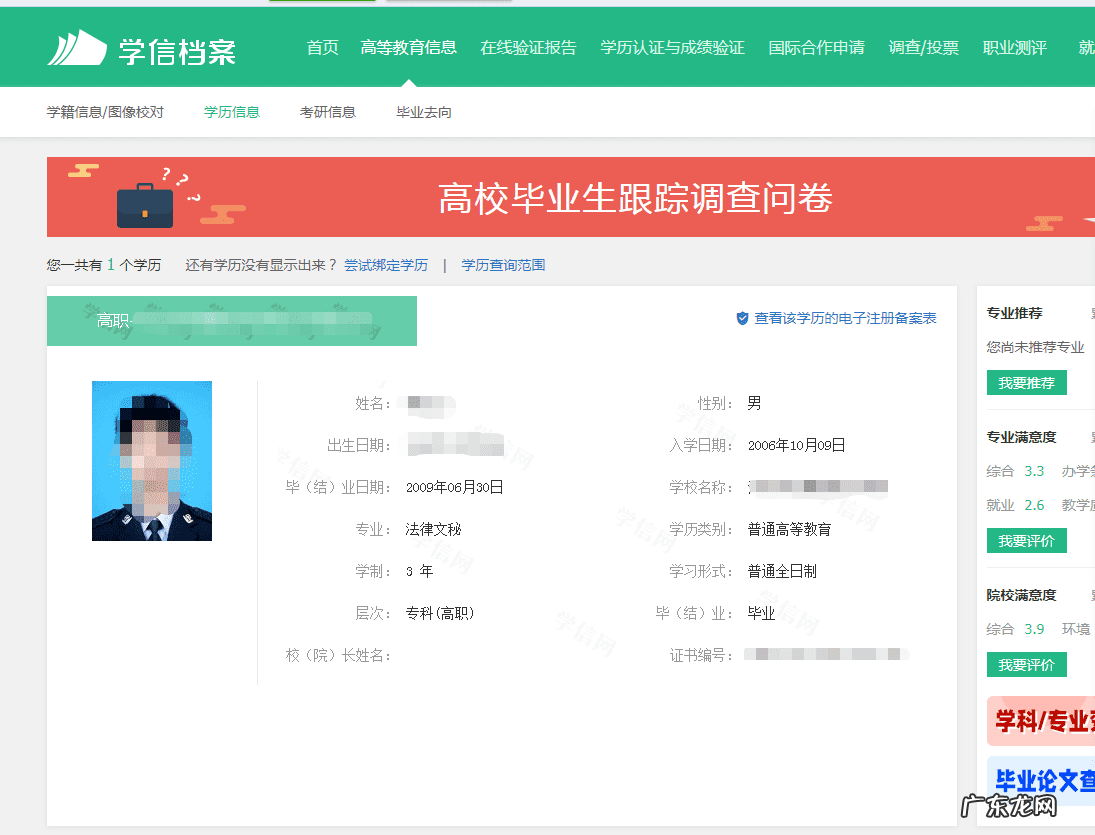
Task: Open 在线验证报告 from the navigation bar
Action: [x=528, y=47]
